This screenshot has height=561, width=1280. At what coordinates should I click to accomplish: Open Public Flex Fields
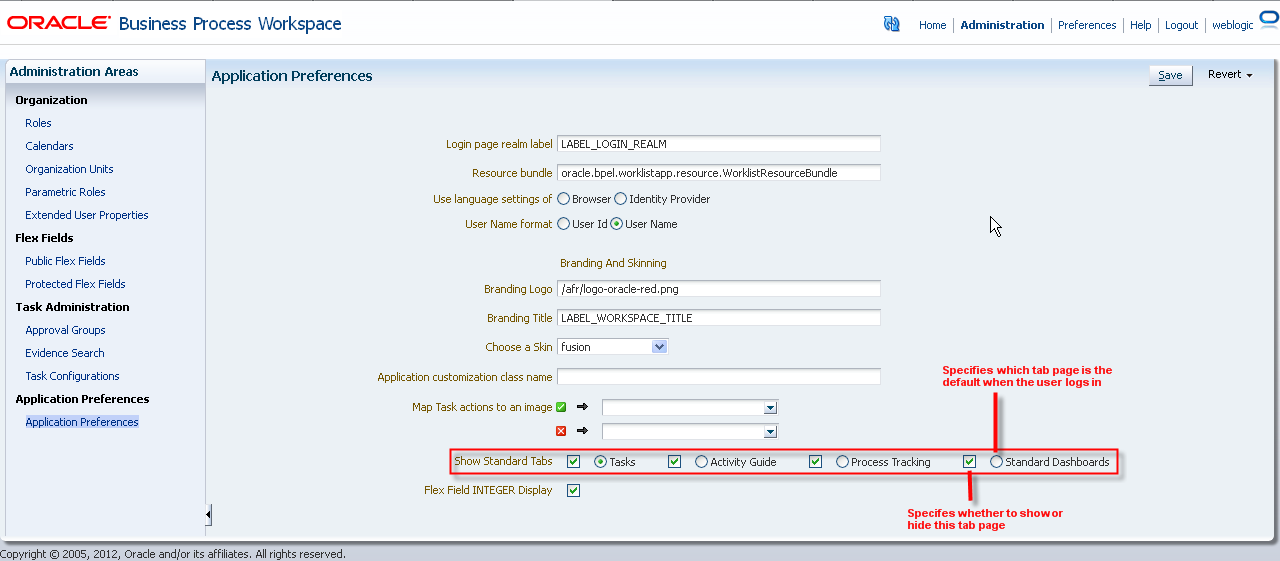click(x=65, y=261)
